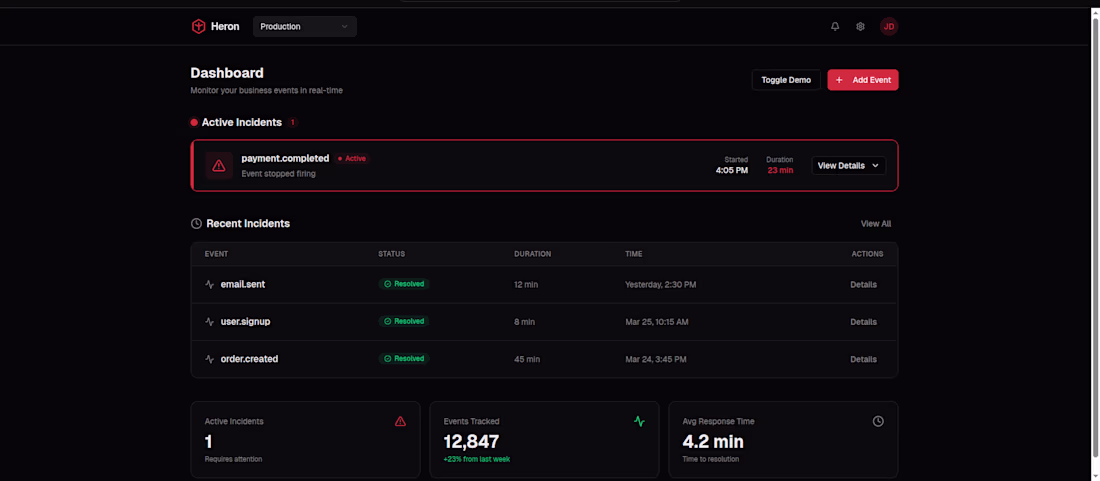Sort by the TIME column header

click(633, 254)
